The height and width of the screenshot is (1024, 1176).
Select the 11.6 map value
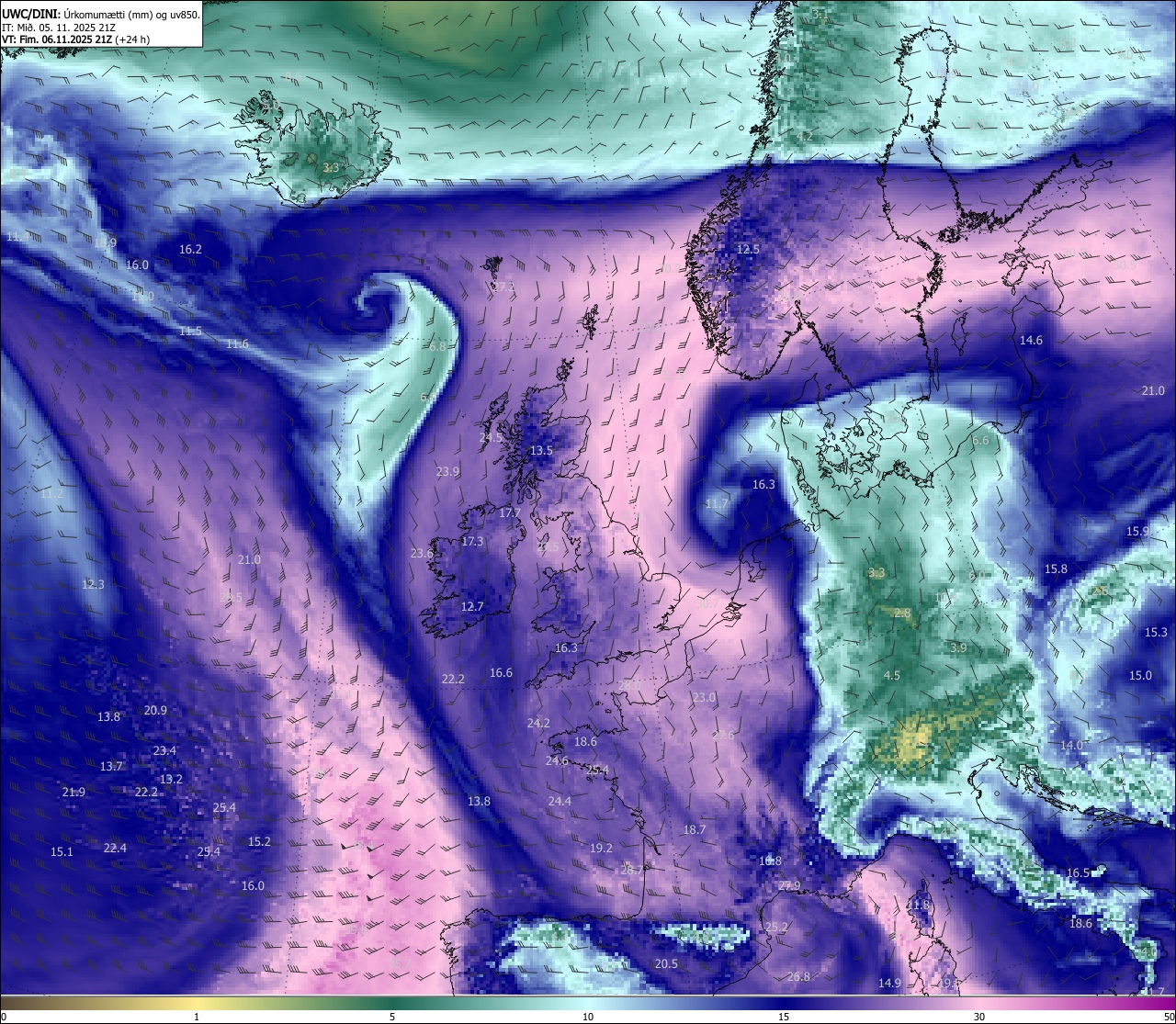pyautogui.click(x=237, y=344)
